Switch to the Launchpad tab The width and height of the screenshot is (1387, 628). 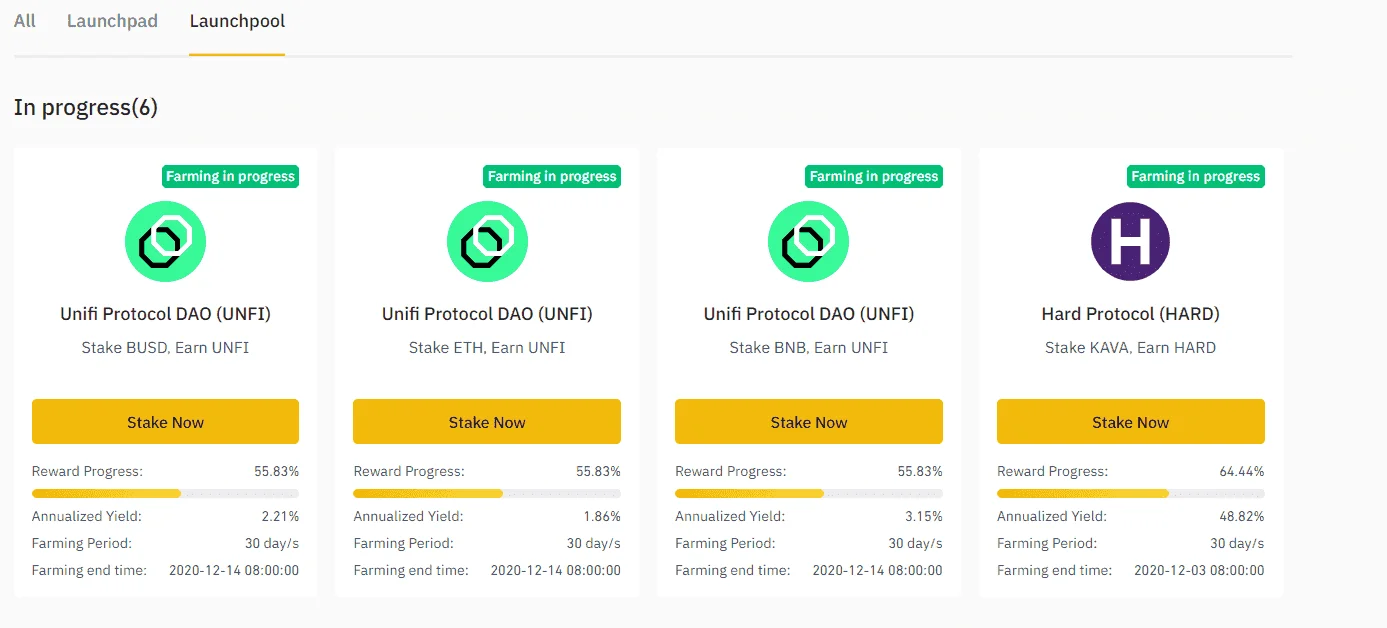(112, 21)
